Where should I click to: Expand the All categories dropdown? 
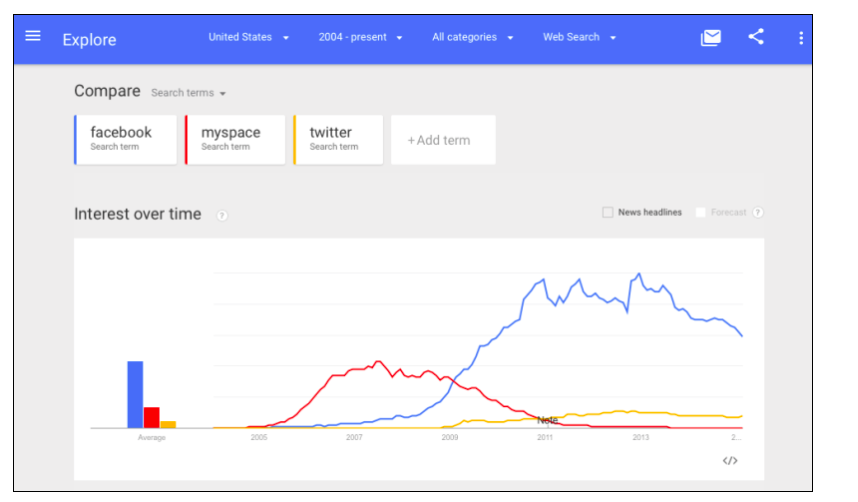point(473,37)
